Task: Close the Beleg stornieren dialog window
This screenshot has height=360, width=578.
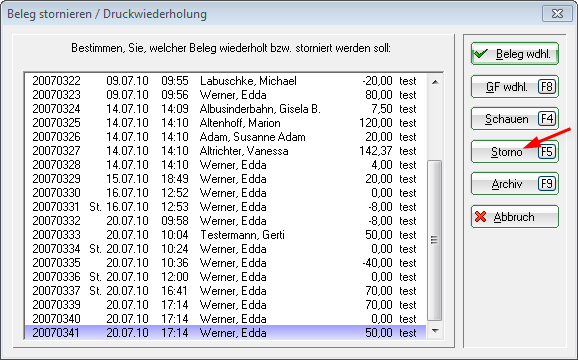Action: pyautogui.click(x=557, y=14)
